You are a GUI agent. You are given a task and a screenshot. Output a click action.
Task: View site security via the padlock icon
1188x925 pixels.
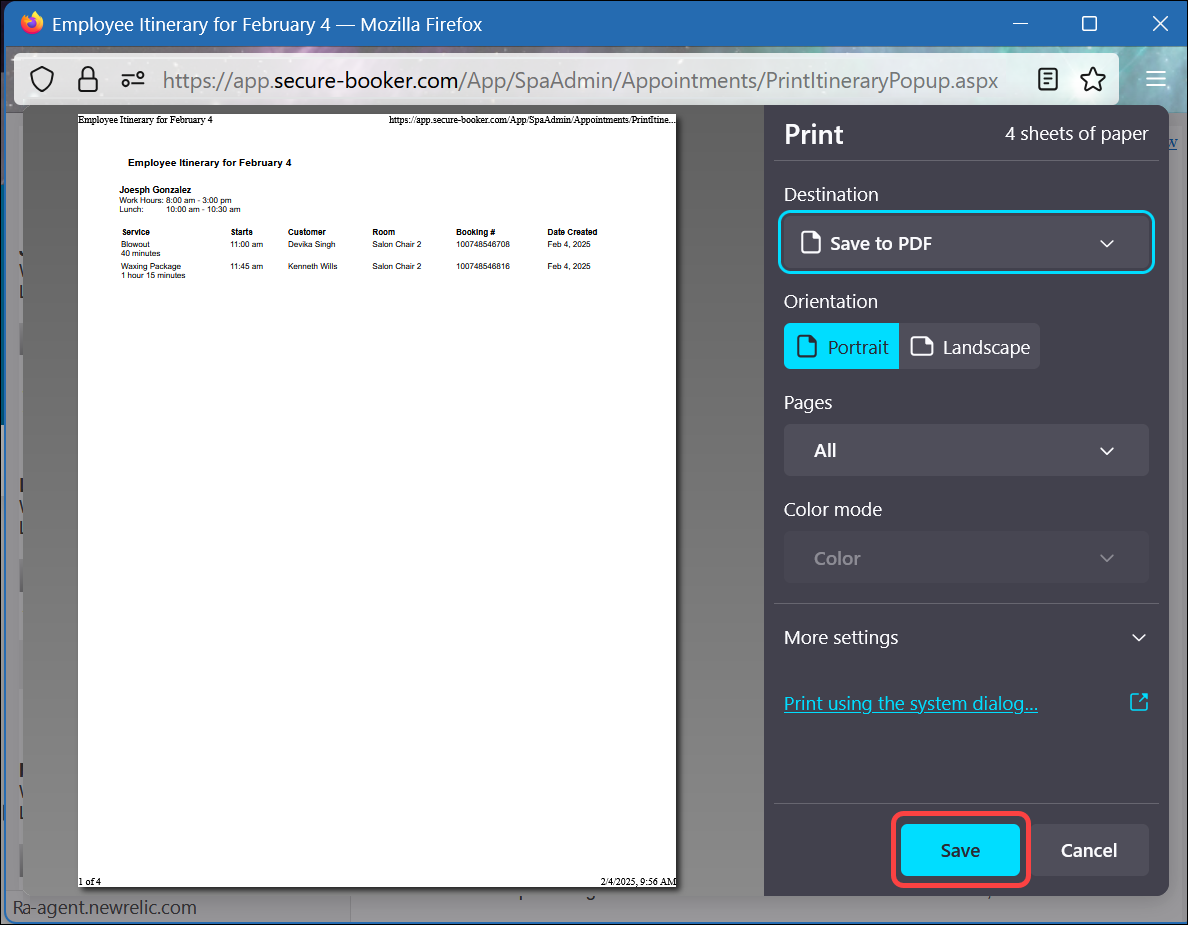click(88, 78)
